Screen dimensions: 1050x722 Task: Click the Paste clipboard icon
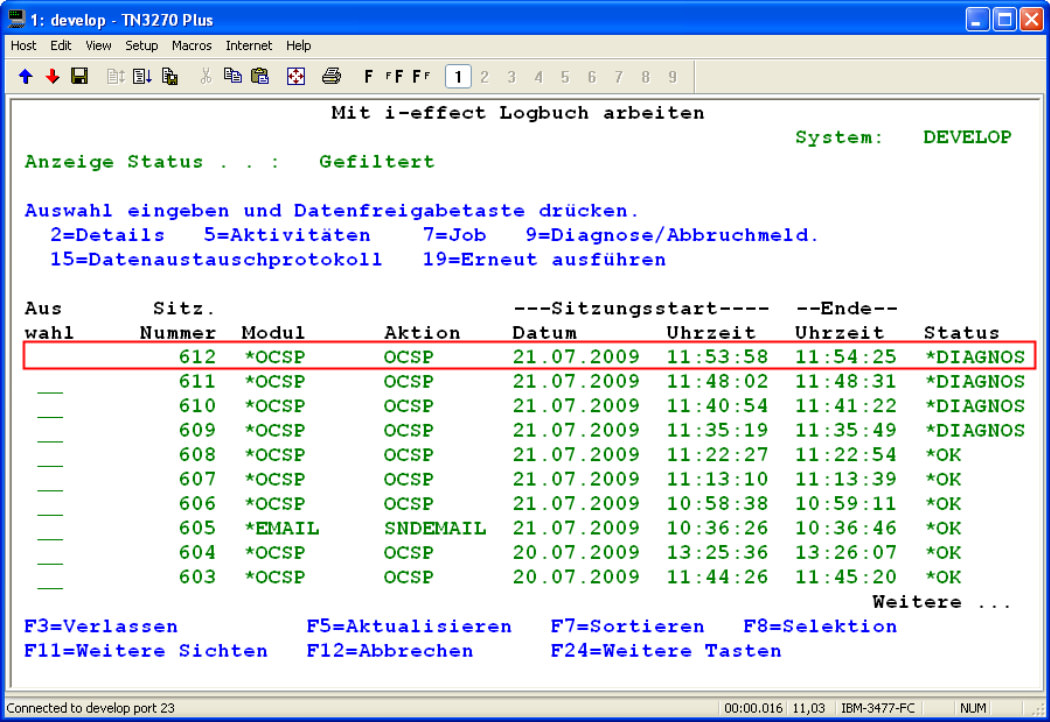pyautogui.click(x=260, y=76)
